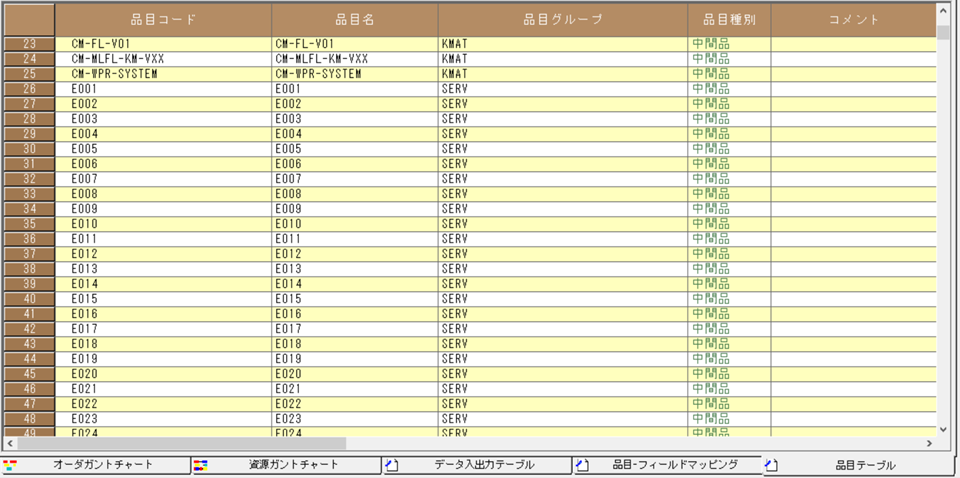Click E001 in the 品目コード column
The width and height of the screenshot is (960, 478).
tap(163, 89)
